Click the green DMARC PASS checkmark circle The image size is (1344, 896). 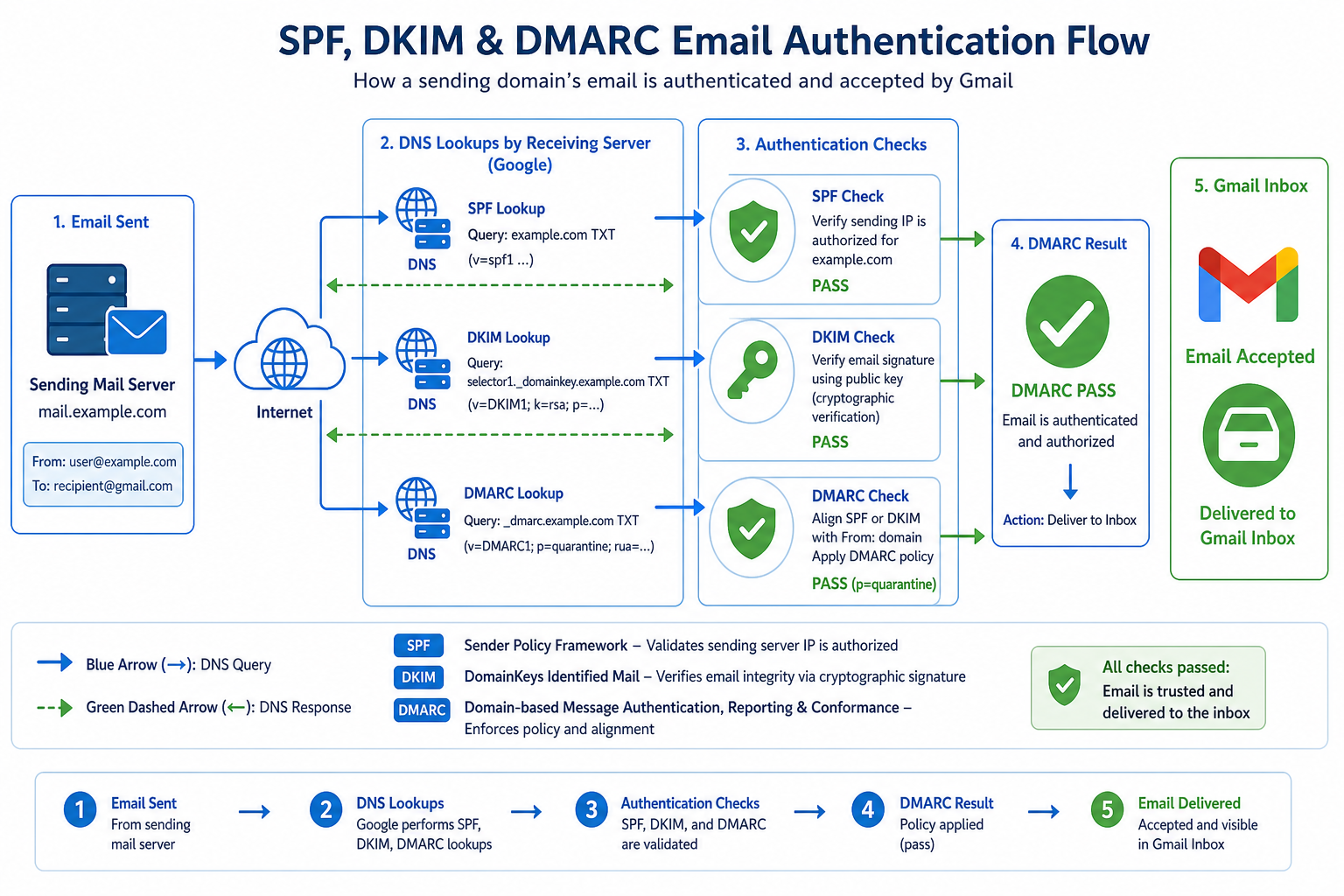pyautogui.click(x=1067, y=321)
